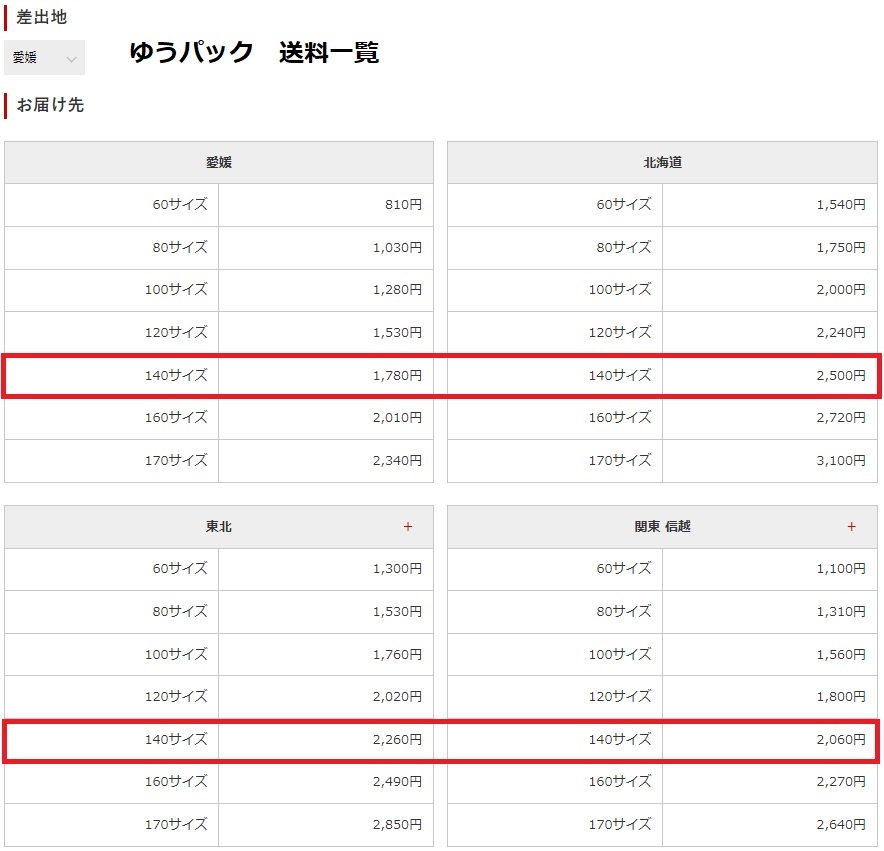Select 東北 80サイズ price 1,530円
This screenshot has height=851, width=884.
(x=397, y=611)
